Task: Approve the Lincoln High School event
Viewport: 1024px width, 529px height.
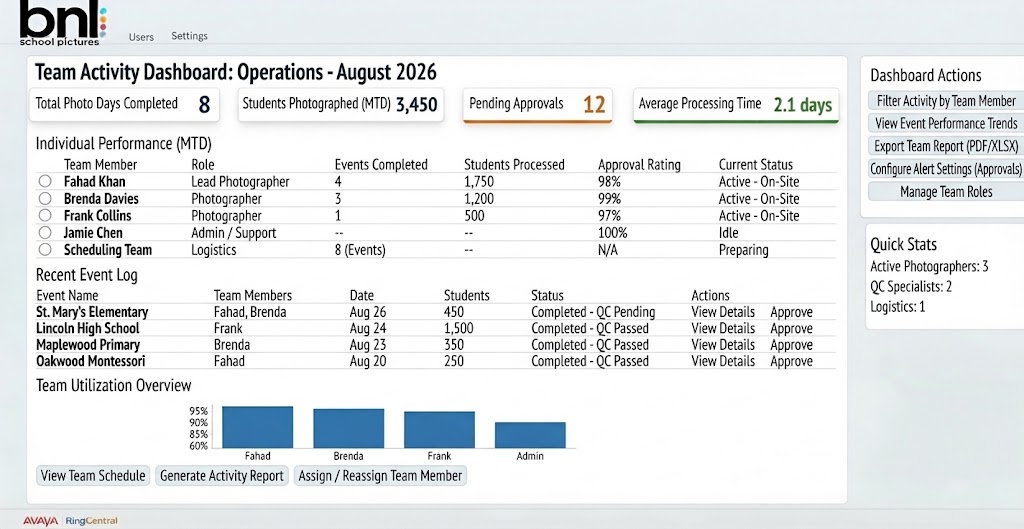Action: [792, 329]
